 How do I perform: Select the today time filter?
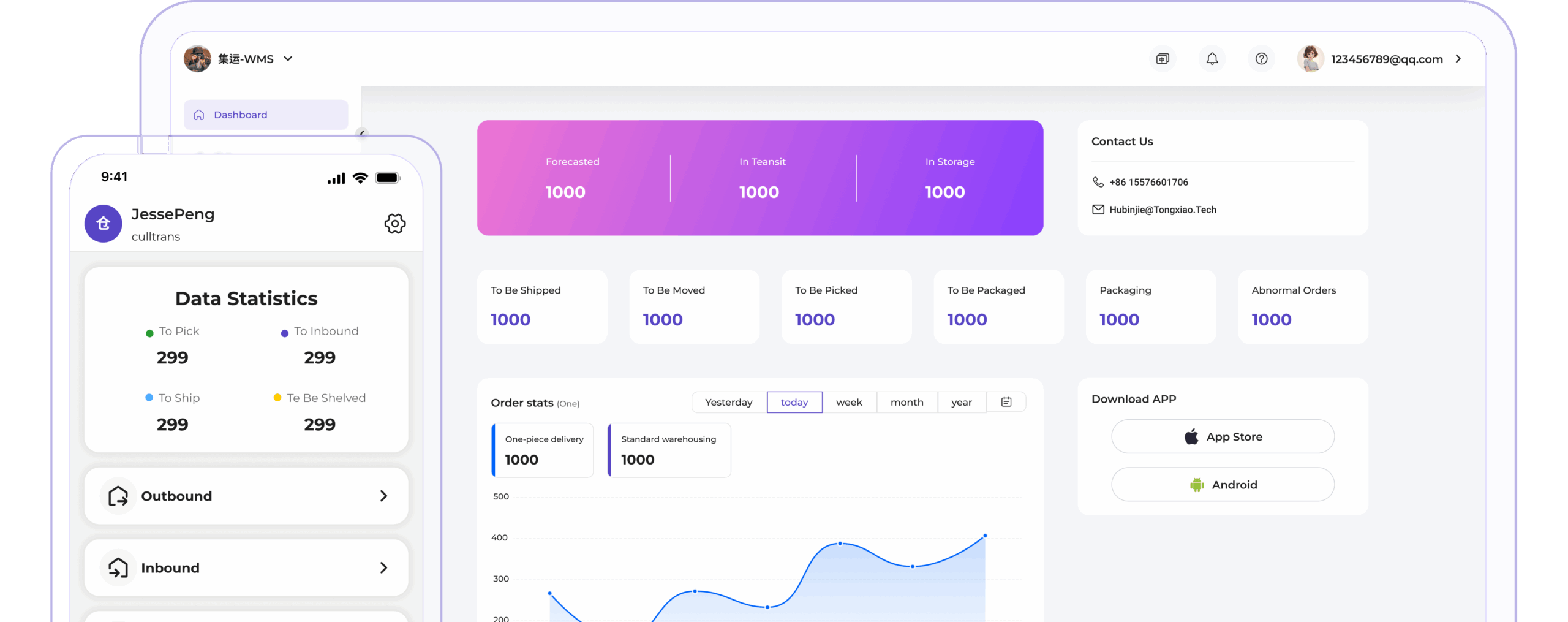tap(794, 402)
